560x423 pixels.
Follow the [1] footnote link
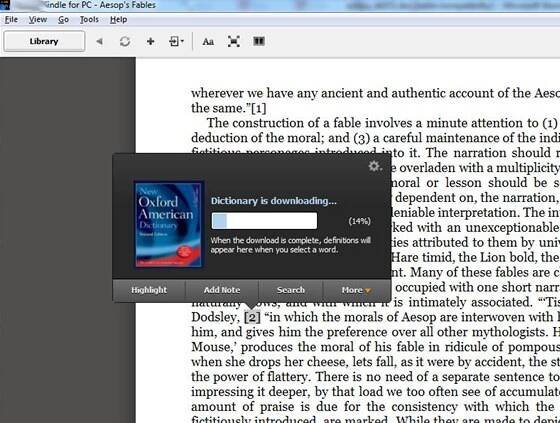pos(259,108)
